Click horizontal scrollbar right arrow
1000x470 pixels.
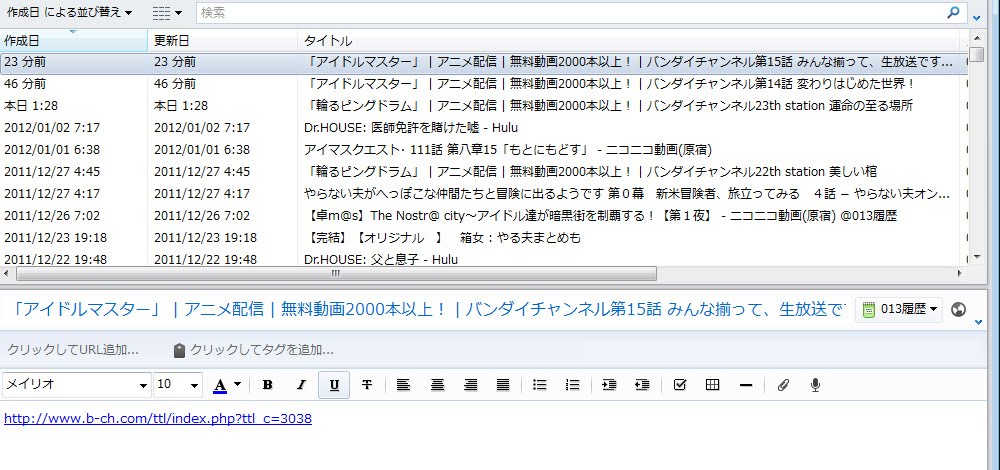960,274
